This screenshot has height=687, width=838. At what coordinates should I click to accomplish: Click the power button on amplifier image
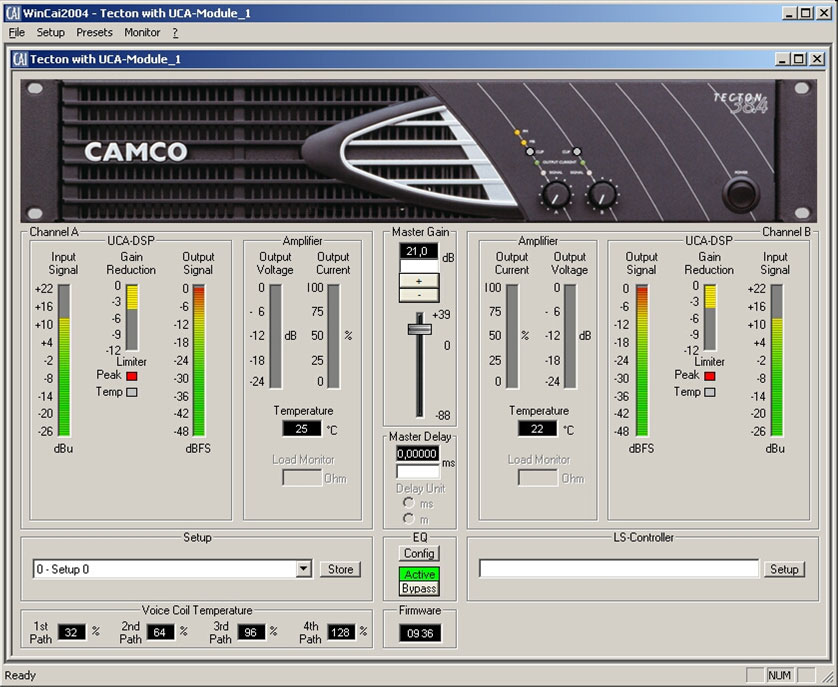(x=741, y=194)
